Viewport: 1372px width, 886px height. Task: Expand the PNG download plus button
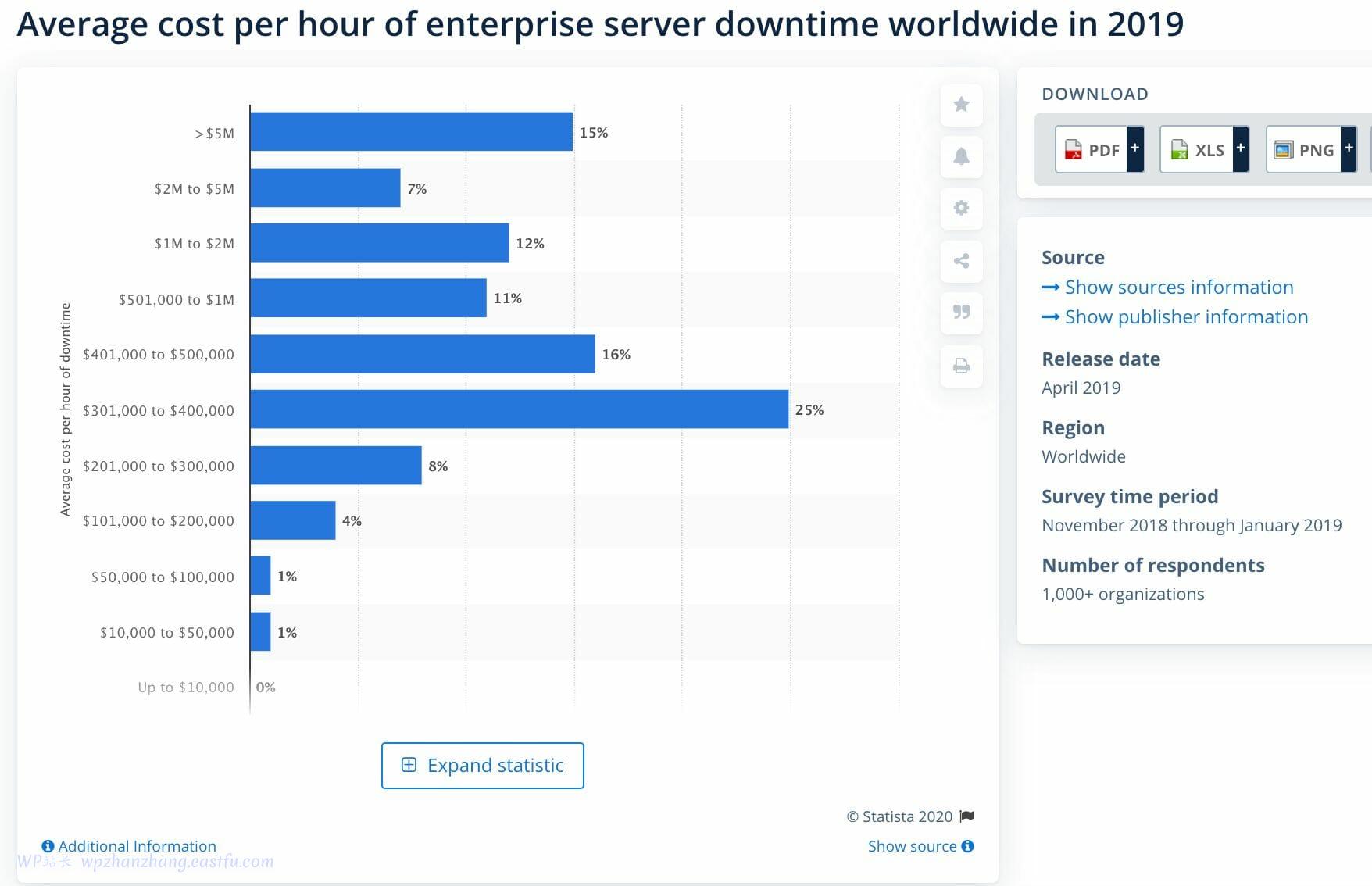click(1349, 148)
